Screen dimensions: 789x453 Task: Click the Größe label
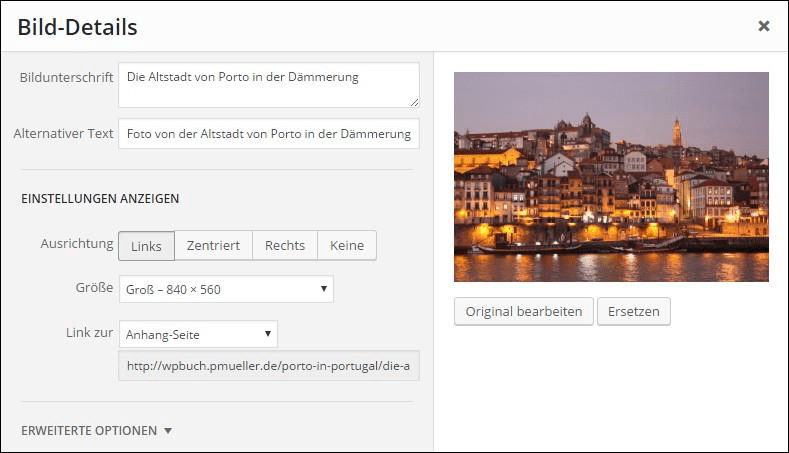tap(93, 289)
